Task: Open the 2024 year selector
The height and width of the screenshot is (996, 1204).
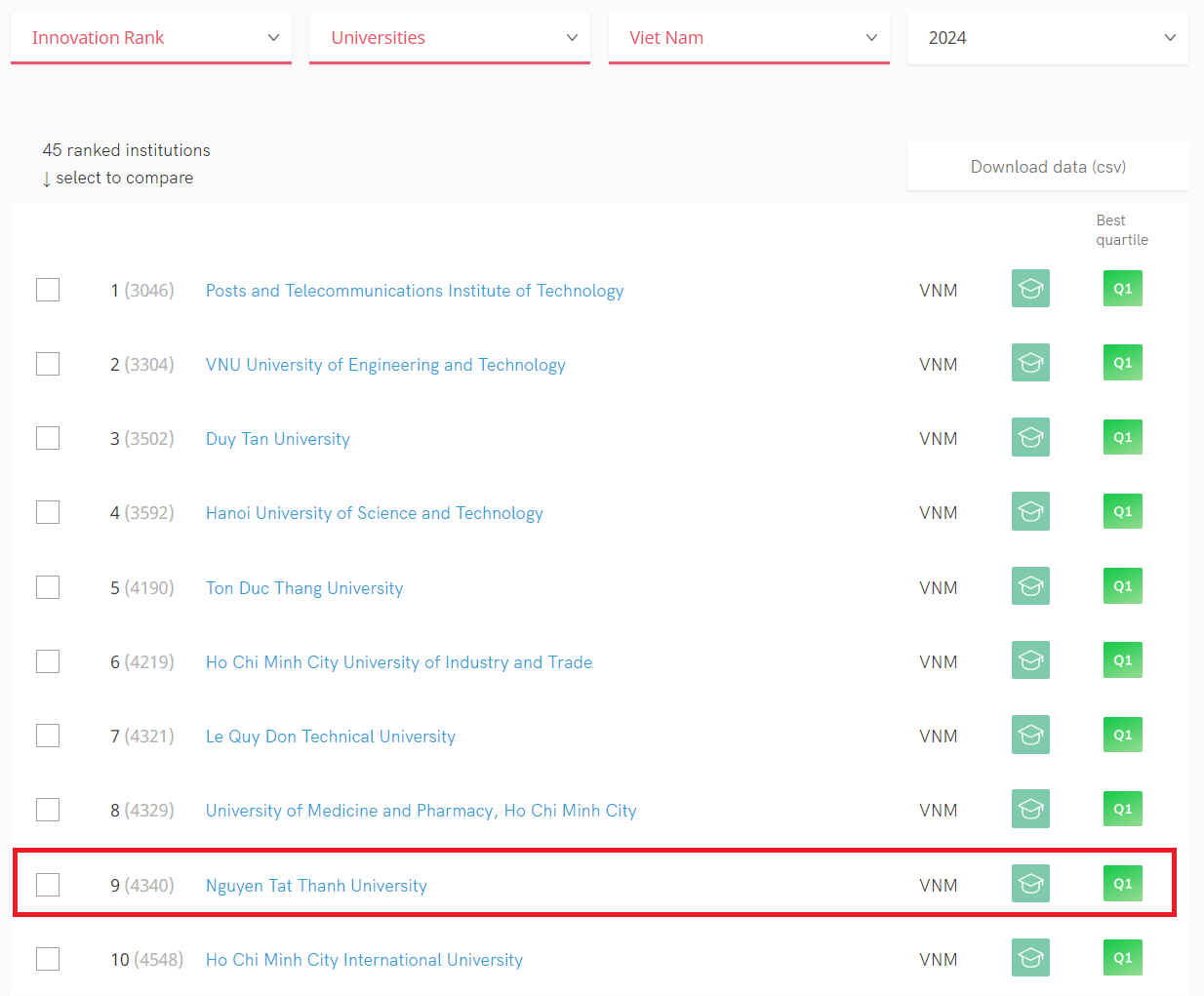Action: tap(1047, 38)
